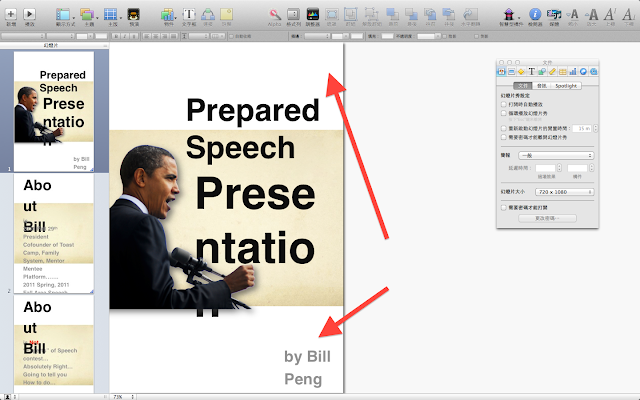Open the Adjust Image color histogram icon

[x=313, y=15]
